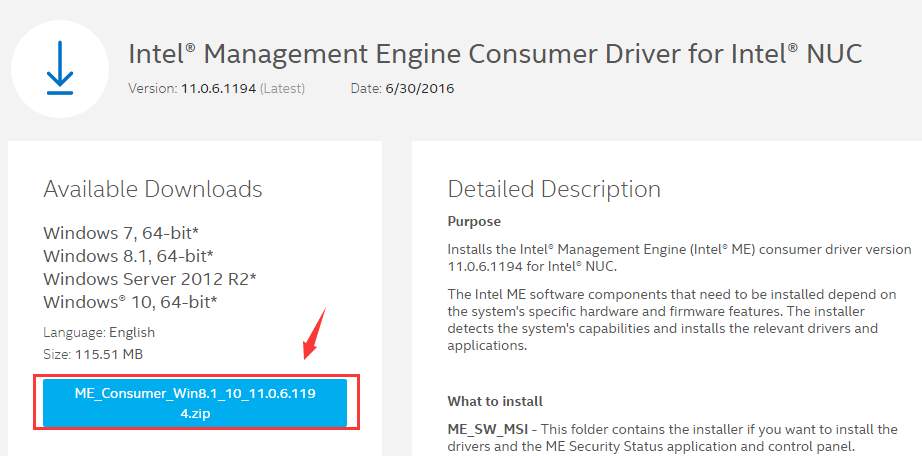This screenshot has height=456, width=922.
Task: Click the Language: English label
Action: pyautogui.click(x=99, y=332)
